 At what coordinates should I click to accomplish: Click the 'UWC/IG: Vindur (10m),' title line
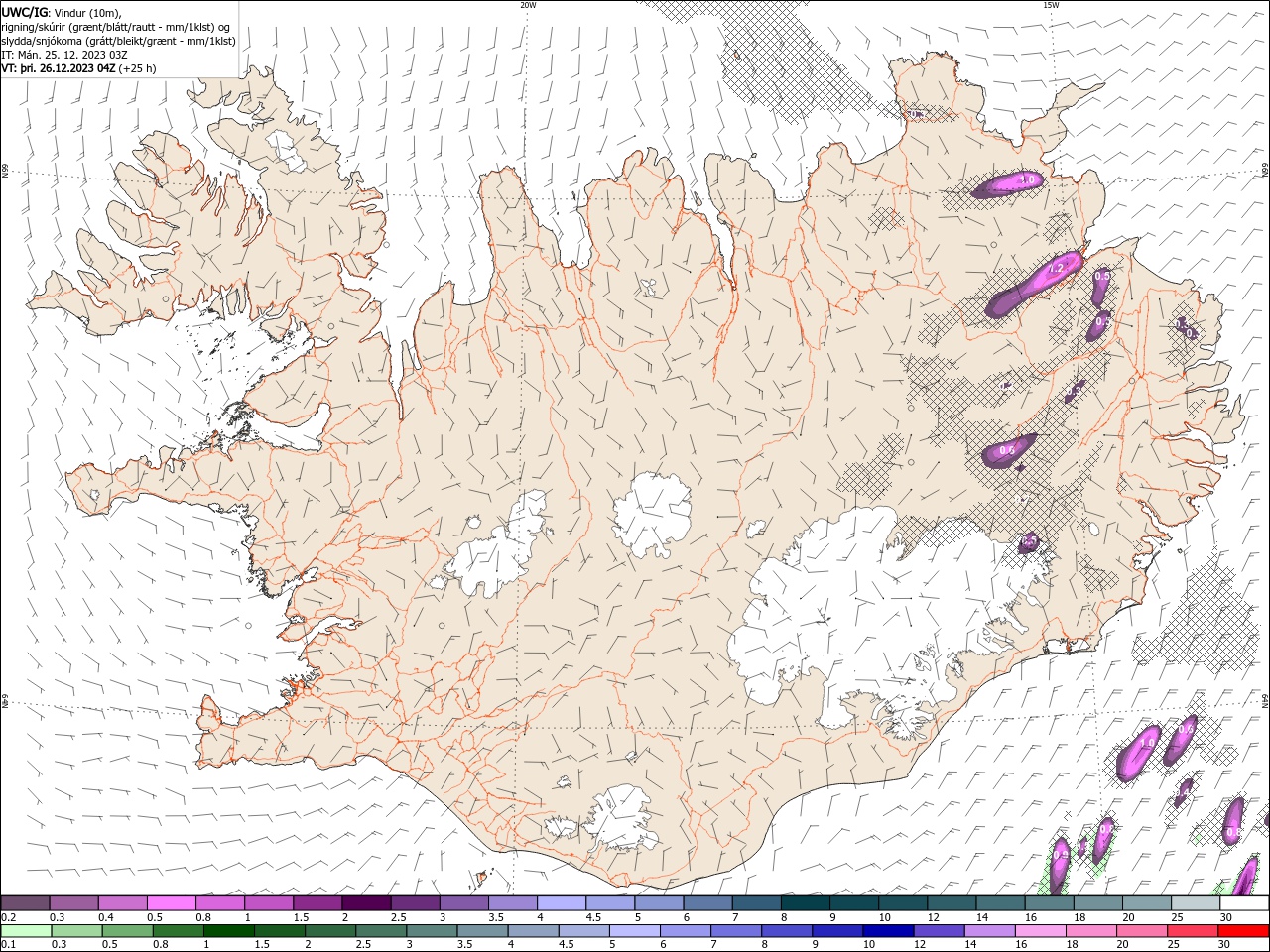point(61,12)
